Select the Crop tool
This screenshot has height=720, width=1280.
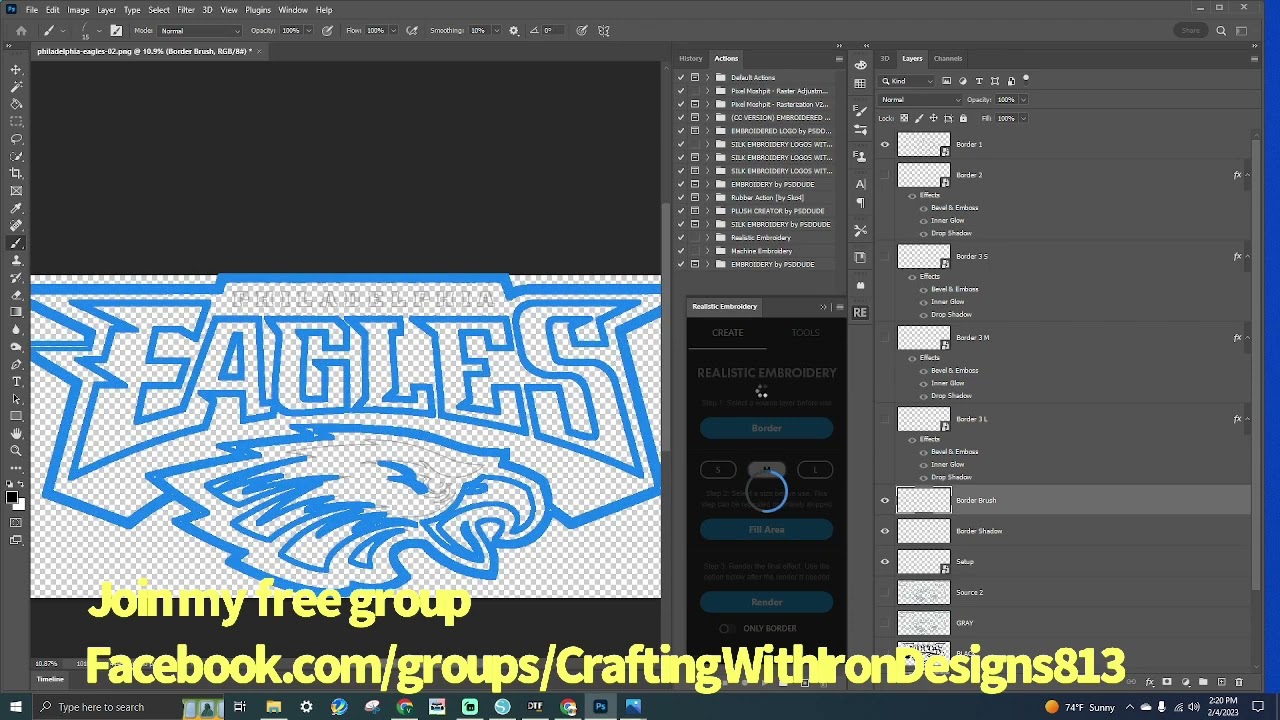click(16, 173)
